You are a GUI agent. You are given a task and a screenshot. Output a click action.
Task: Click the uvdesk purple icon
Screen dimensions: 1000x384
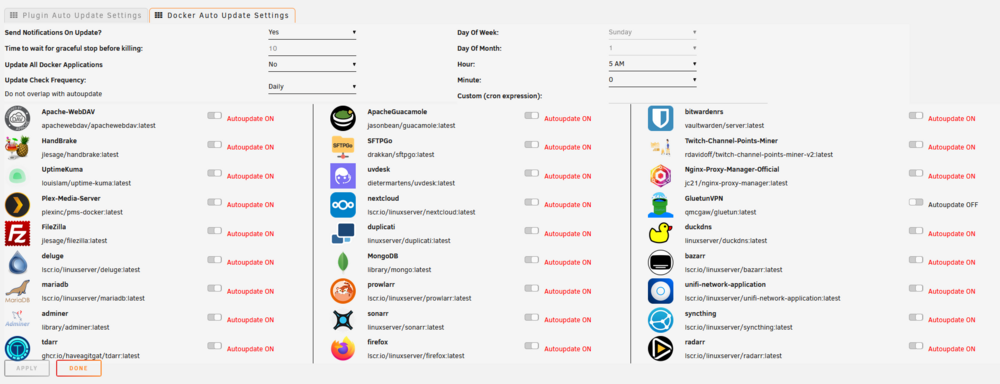click(342, 176)
